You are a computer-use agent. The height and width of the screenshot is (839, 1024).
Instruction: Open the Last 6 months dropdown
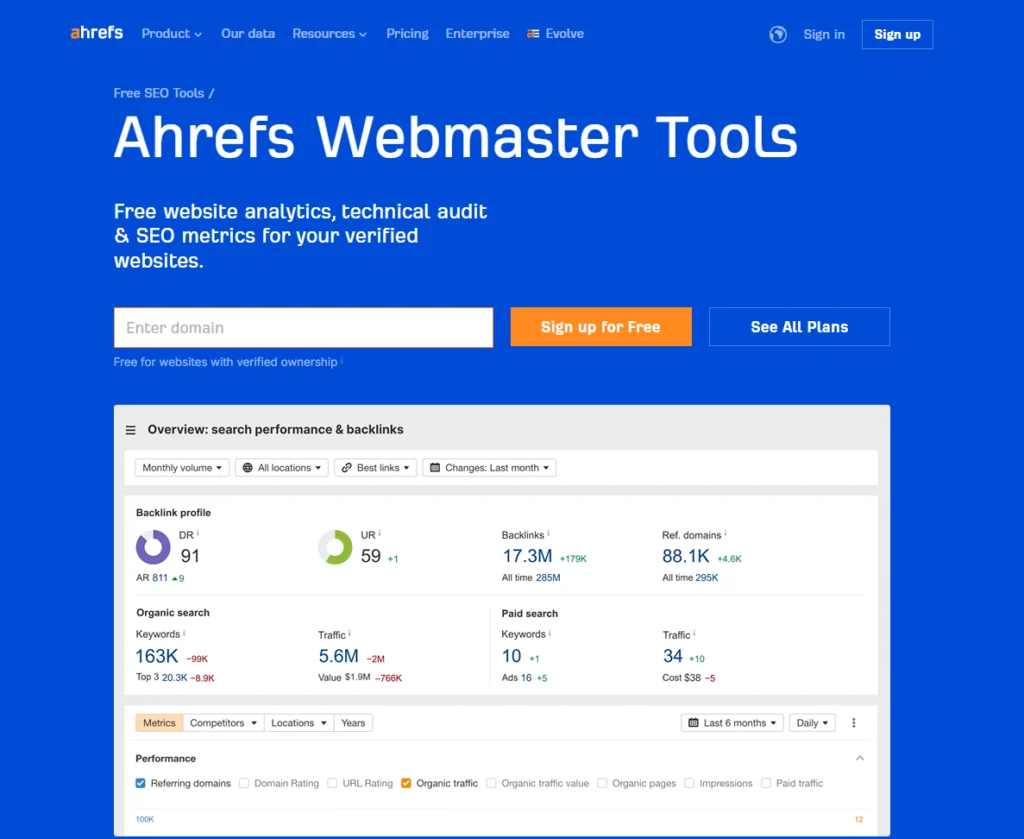tap(732, 723)
